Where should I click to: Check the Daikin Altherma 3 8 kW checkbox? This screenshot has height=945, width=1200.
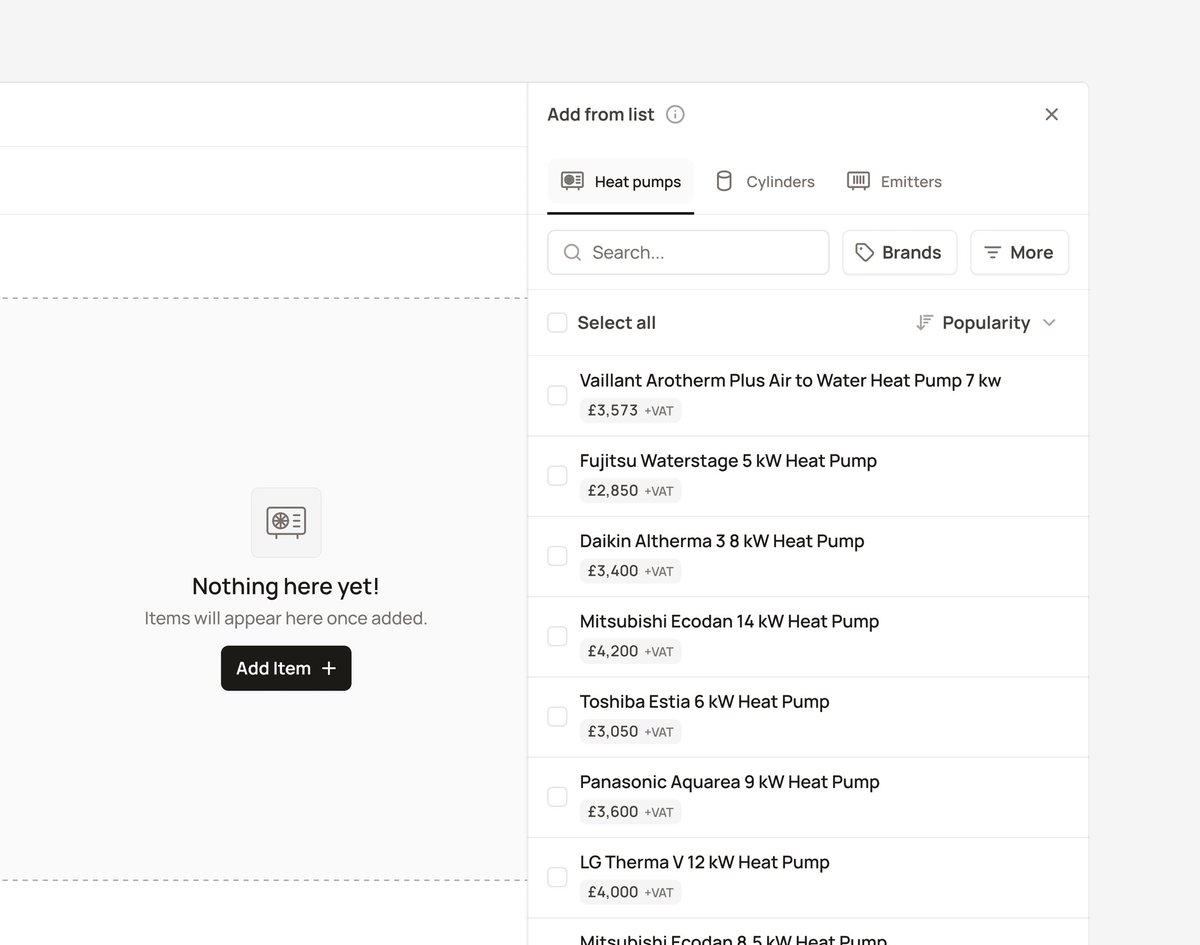557,555
